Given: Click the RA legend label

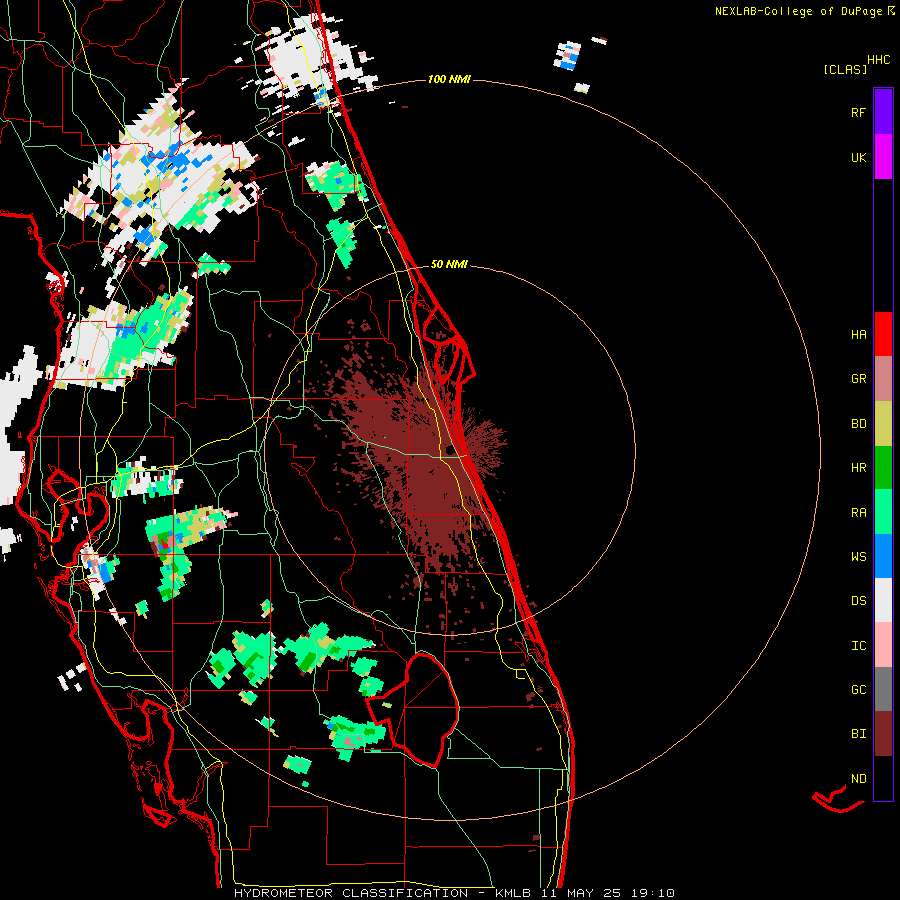Looking at the screenshot, I should pos(858,512).
